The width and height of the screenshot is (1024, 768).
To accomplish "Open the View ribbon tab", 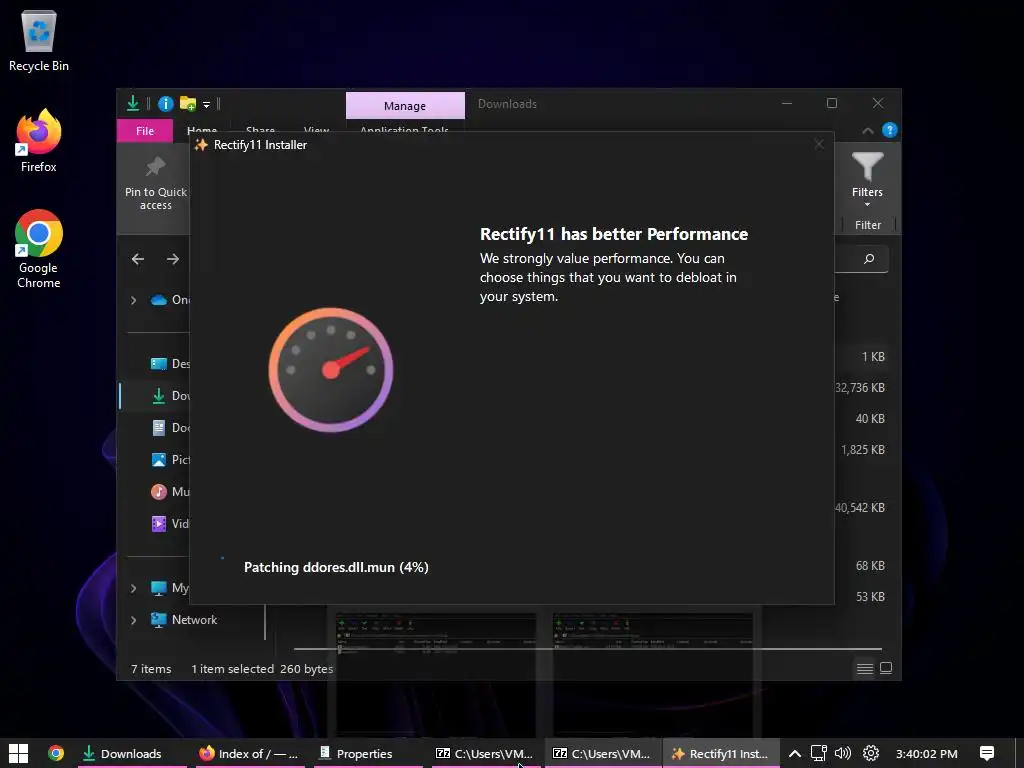I will (x=316, y=130).
